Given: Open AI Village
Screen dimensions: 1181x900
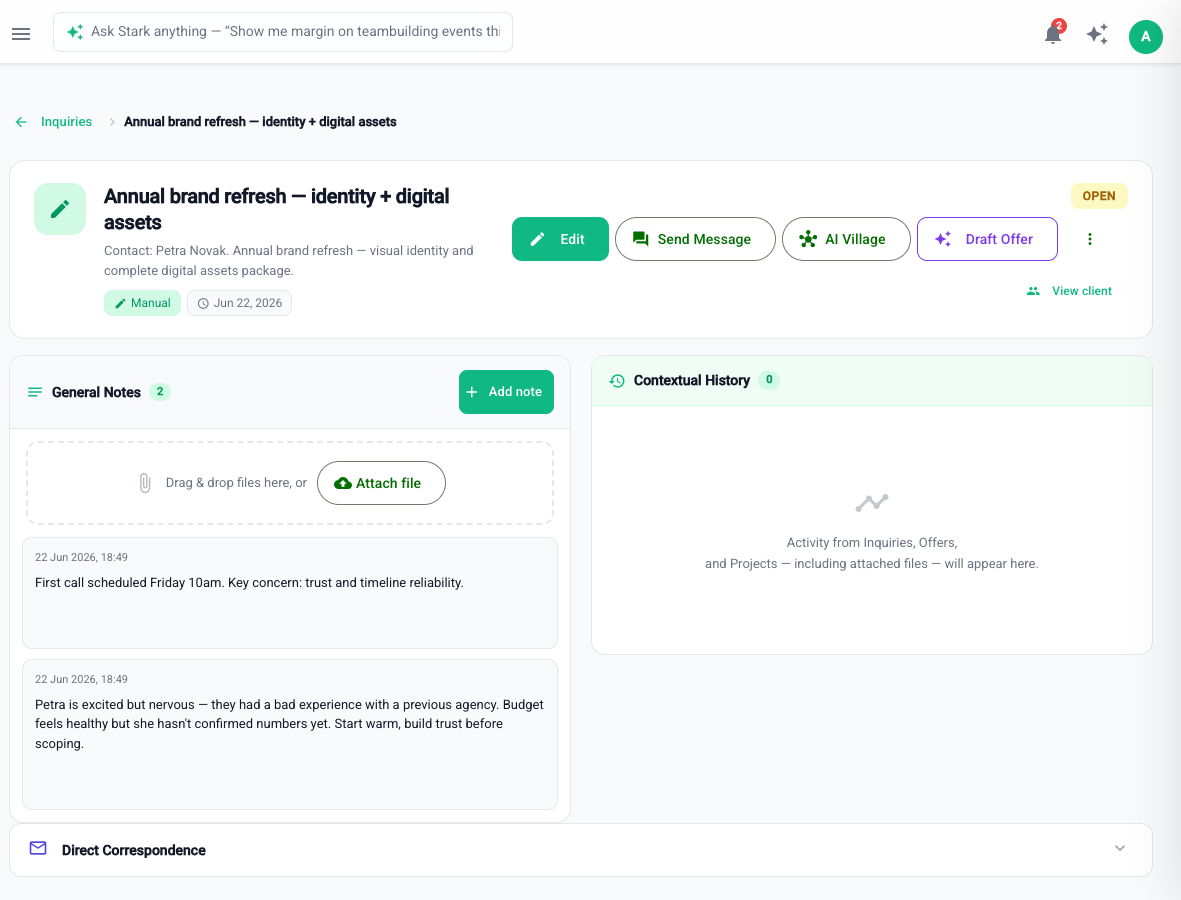Looking at the screenshot, I should [x=846, y=239].
